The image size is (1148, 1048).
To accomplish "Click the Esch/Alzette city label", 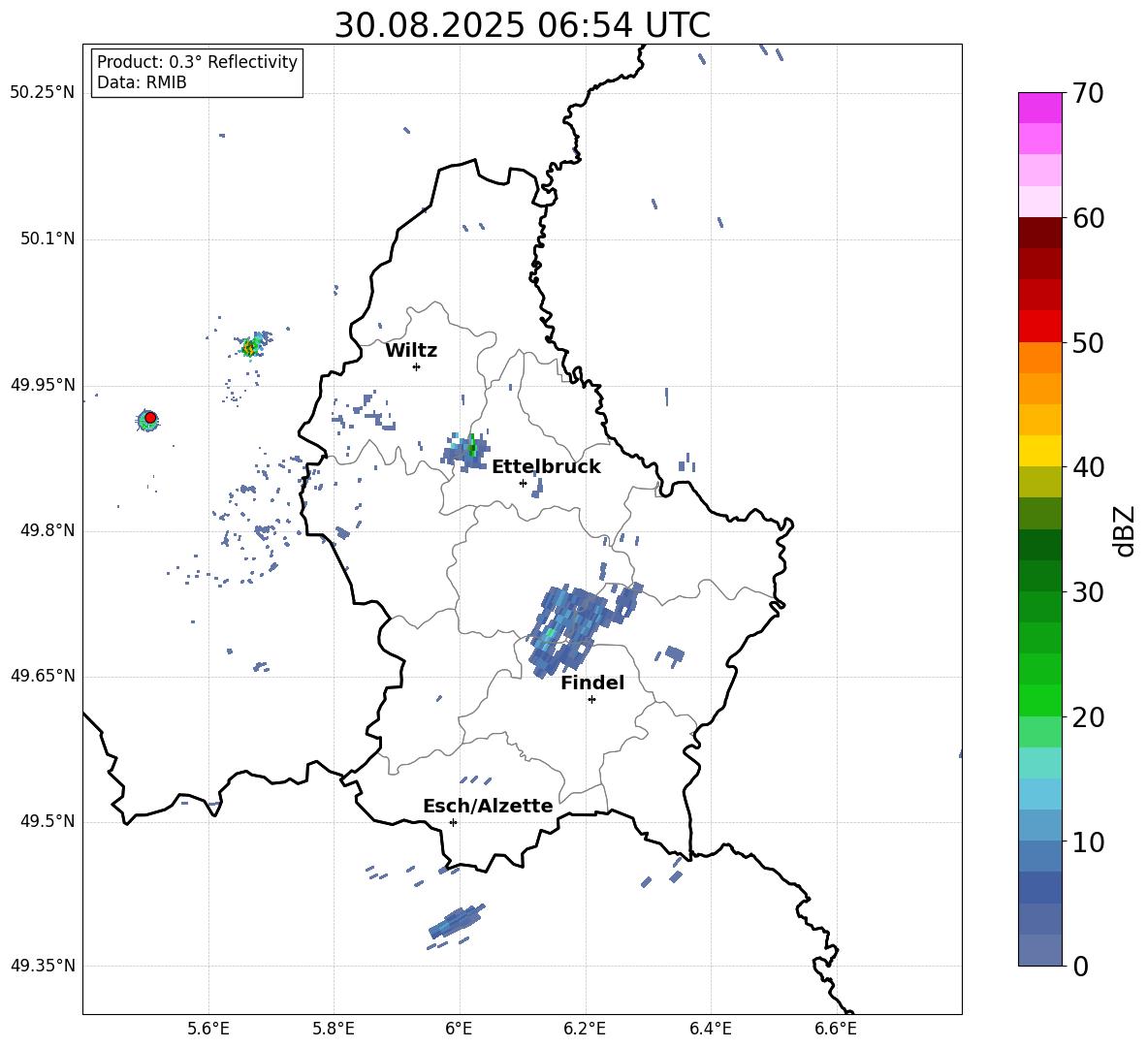I will [x=488, y=807].
